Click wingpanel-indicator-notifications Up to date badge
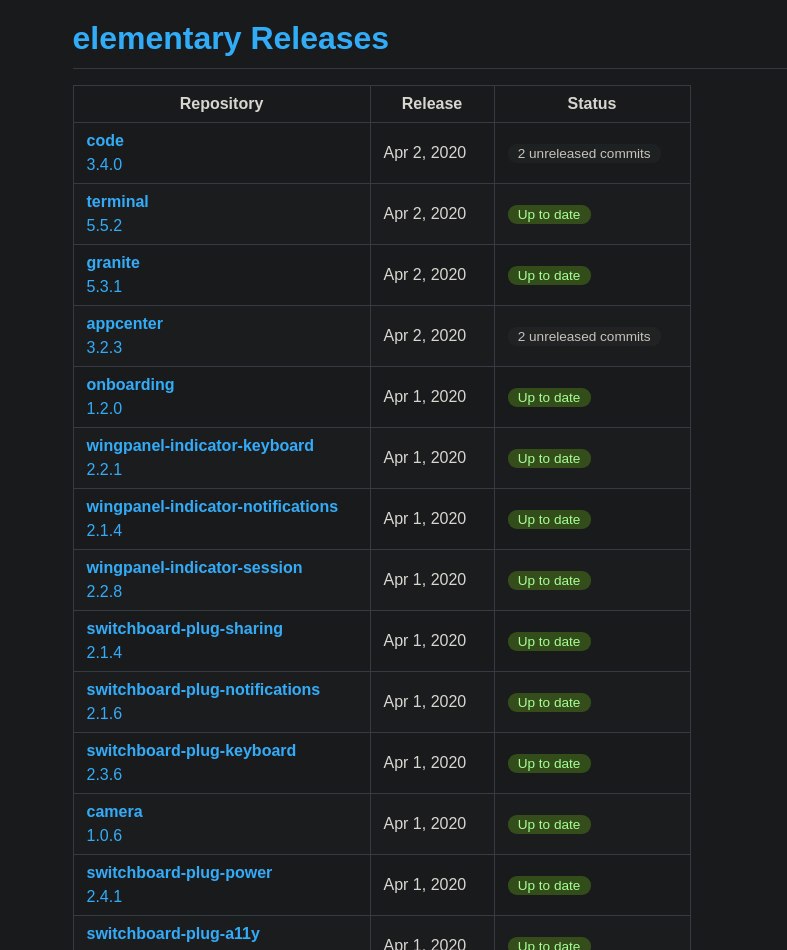The image size is (787, 950). [549, 520]
